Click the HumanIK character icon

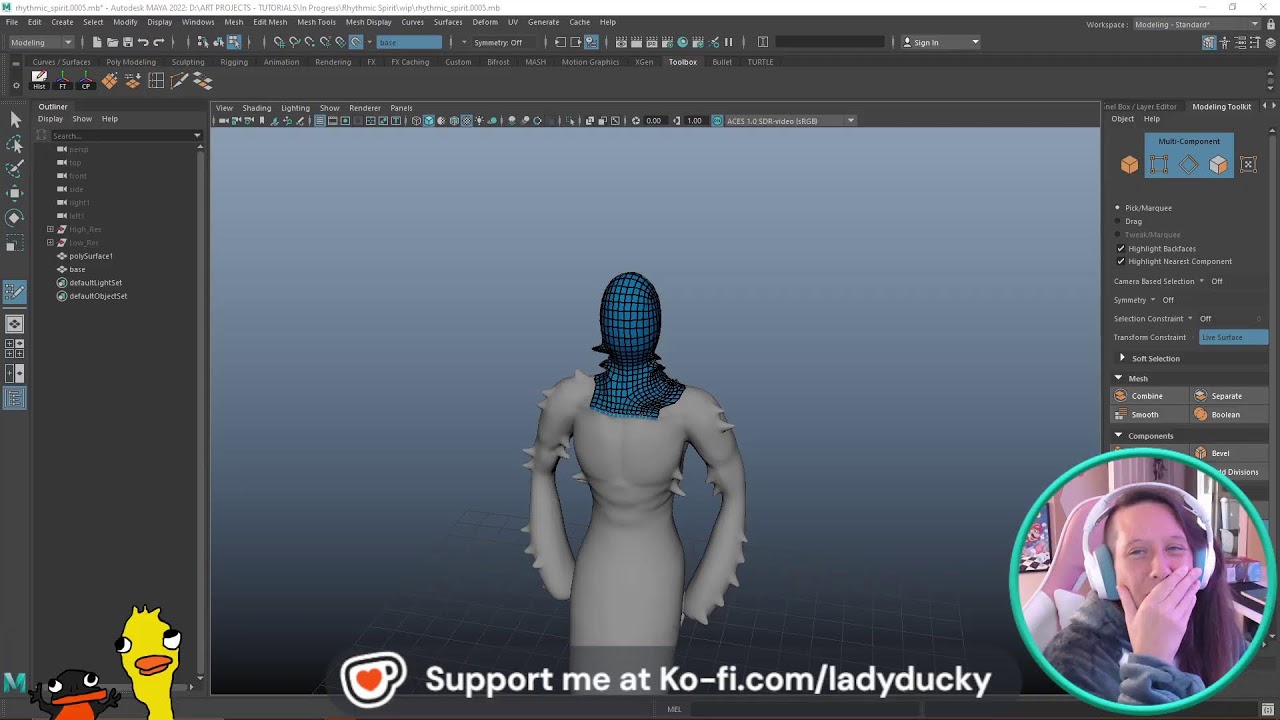(1225, 42)
